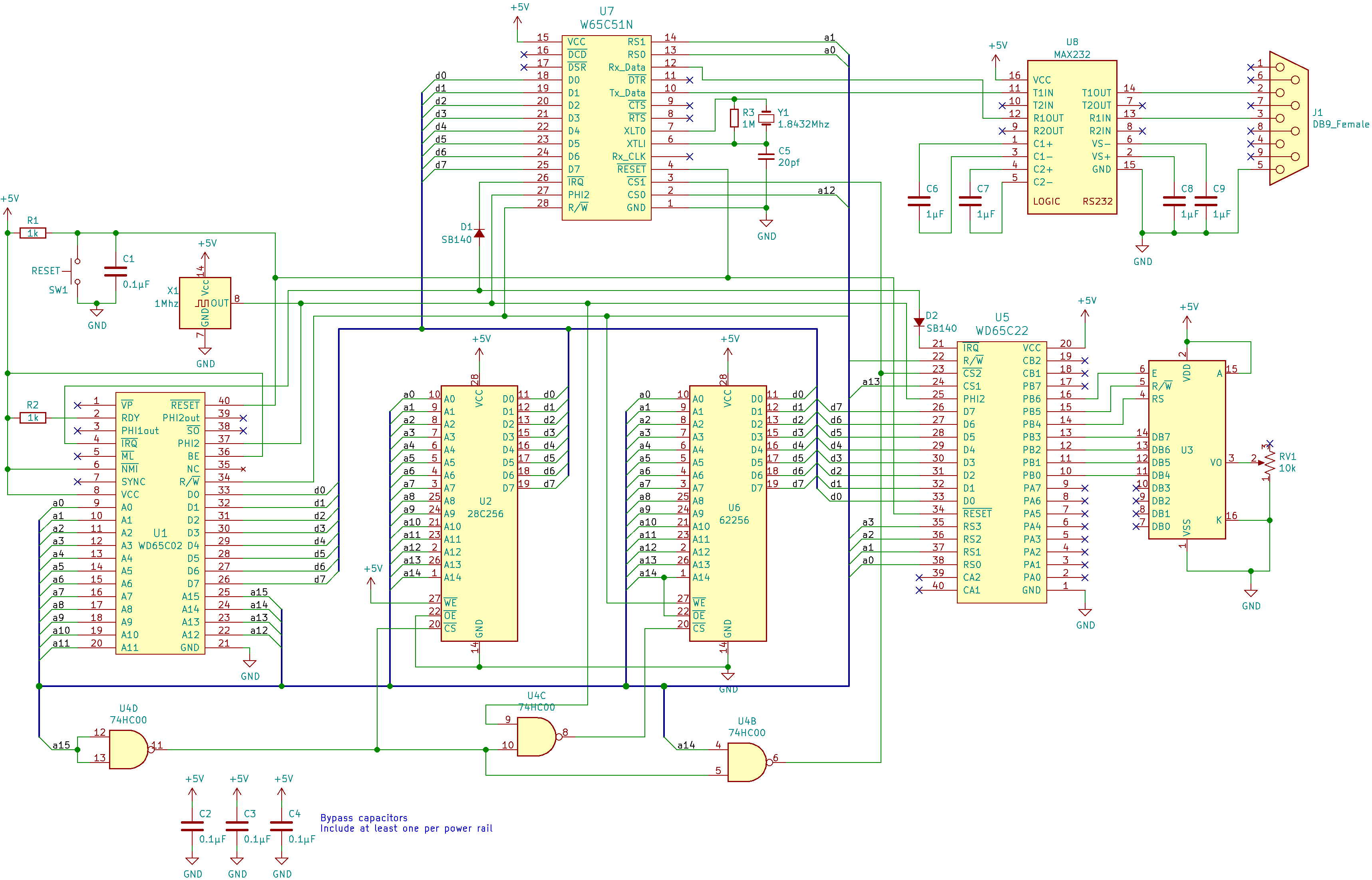Image resolution: width=1372 pixels, height=880 pixels.
Task: Select the C5 20pf capacitor
Action: coord(766,156)
